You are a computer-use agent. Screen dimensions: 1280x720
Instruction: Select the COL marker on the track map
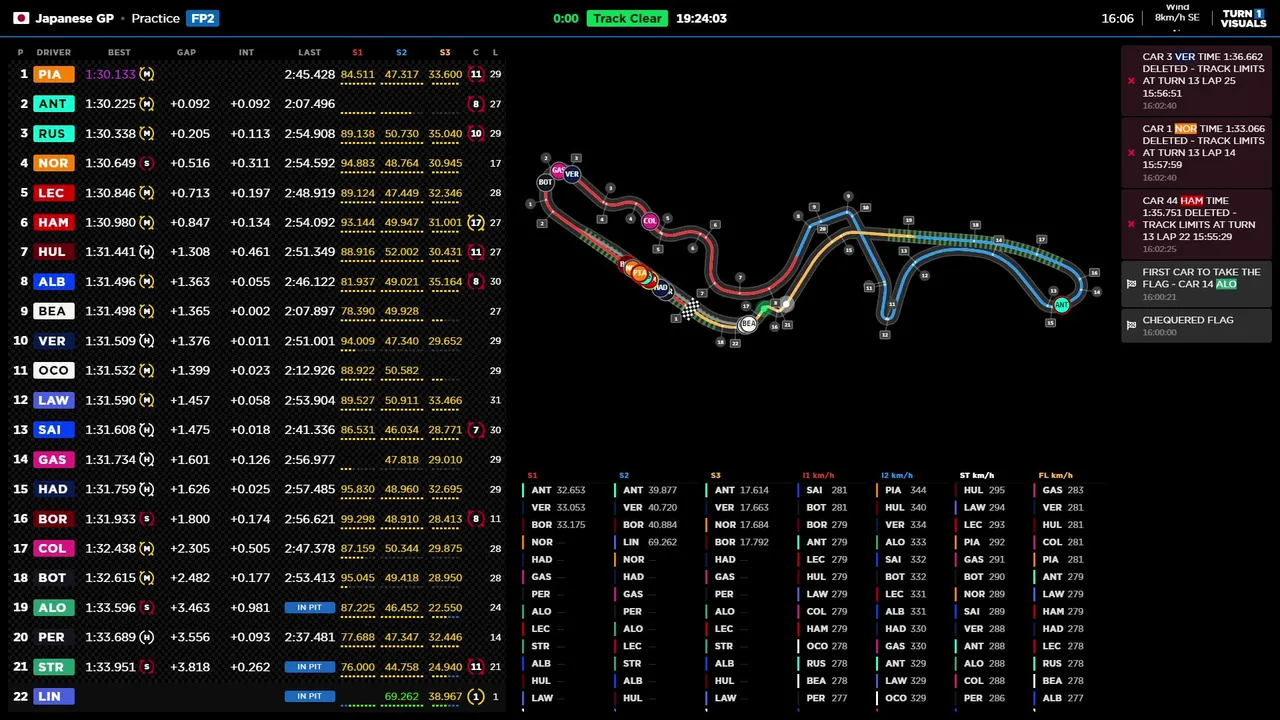coord(650,221)
